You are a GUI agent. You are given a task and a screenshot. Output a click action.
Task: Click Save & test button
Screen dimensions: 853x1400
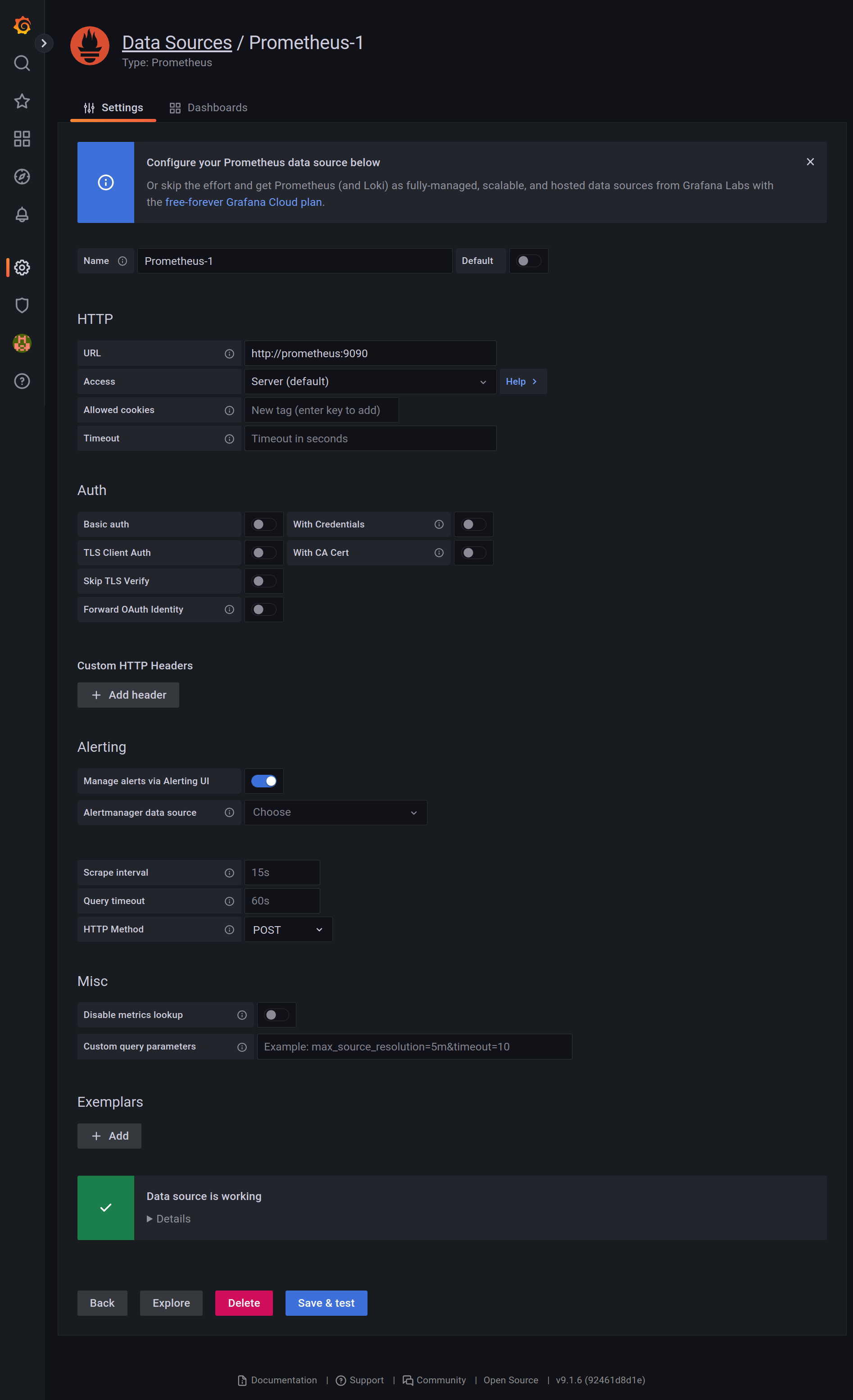(x=327, y=1303)
